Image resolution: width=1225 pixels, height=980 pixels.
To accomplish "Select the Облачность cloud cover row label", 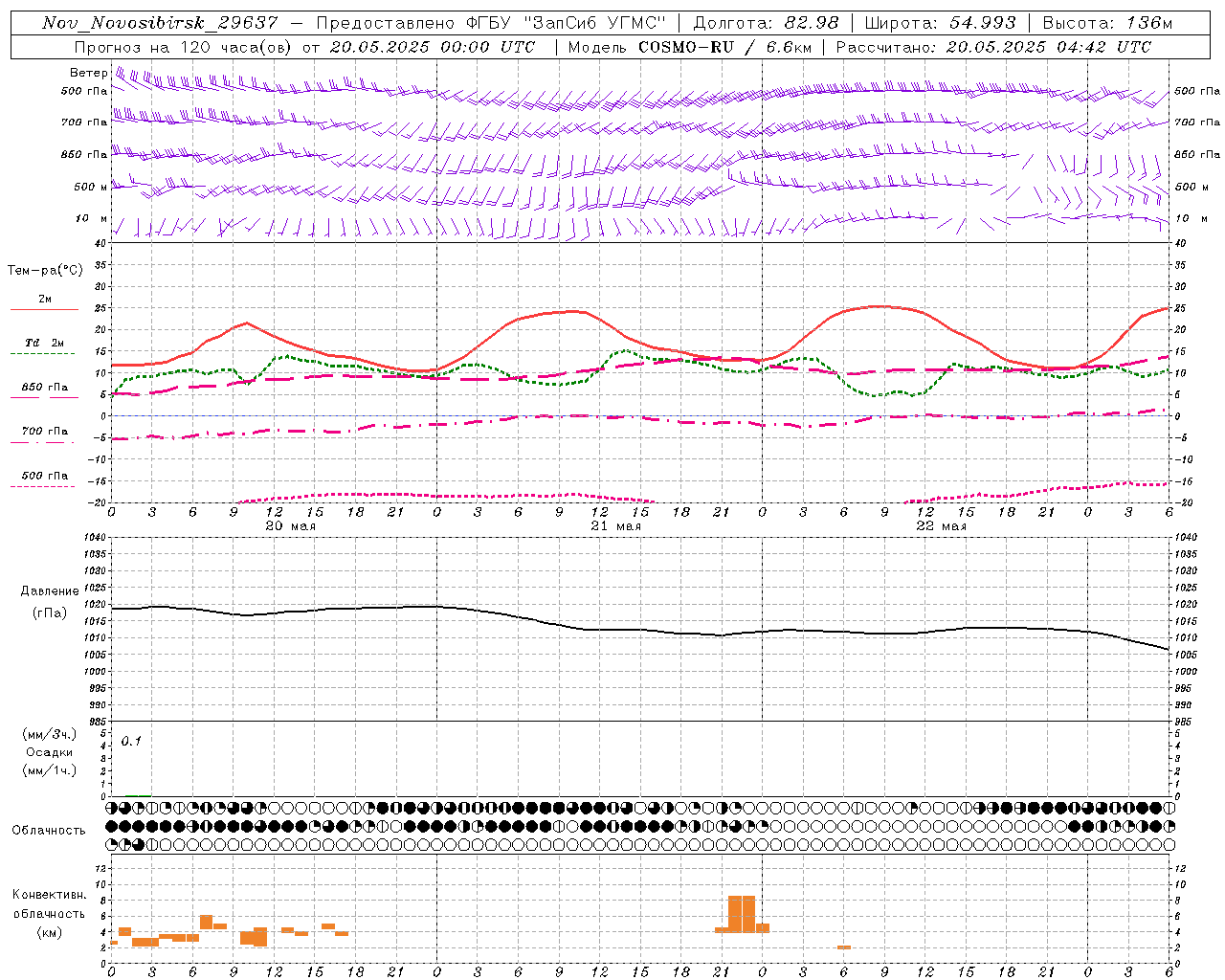I will point(49,830).
